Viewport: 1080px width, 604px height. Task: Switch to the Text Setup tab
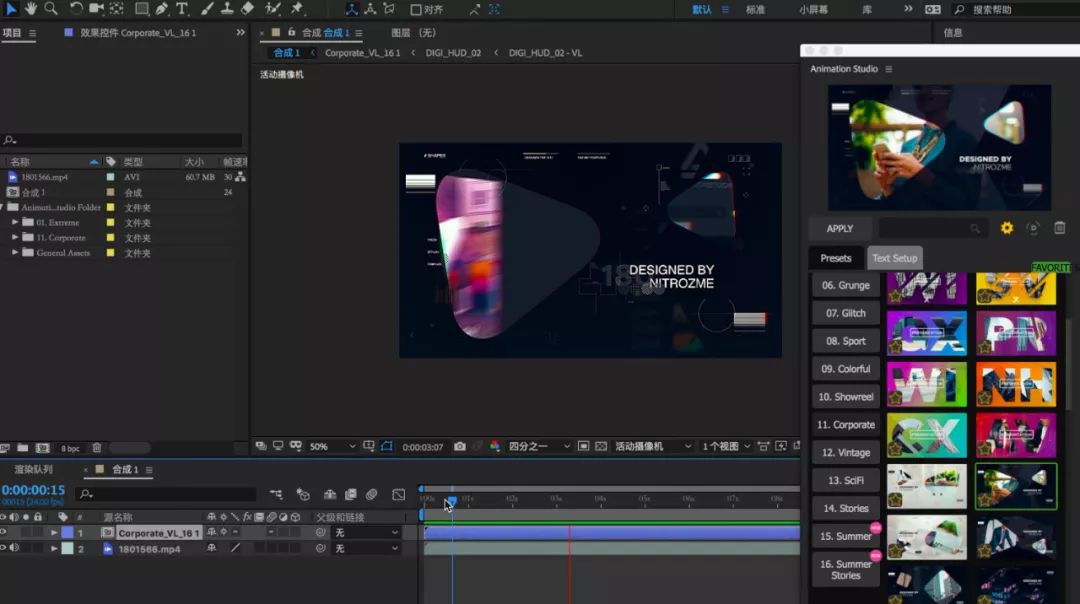[x=894, y=258]
